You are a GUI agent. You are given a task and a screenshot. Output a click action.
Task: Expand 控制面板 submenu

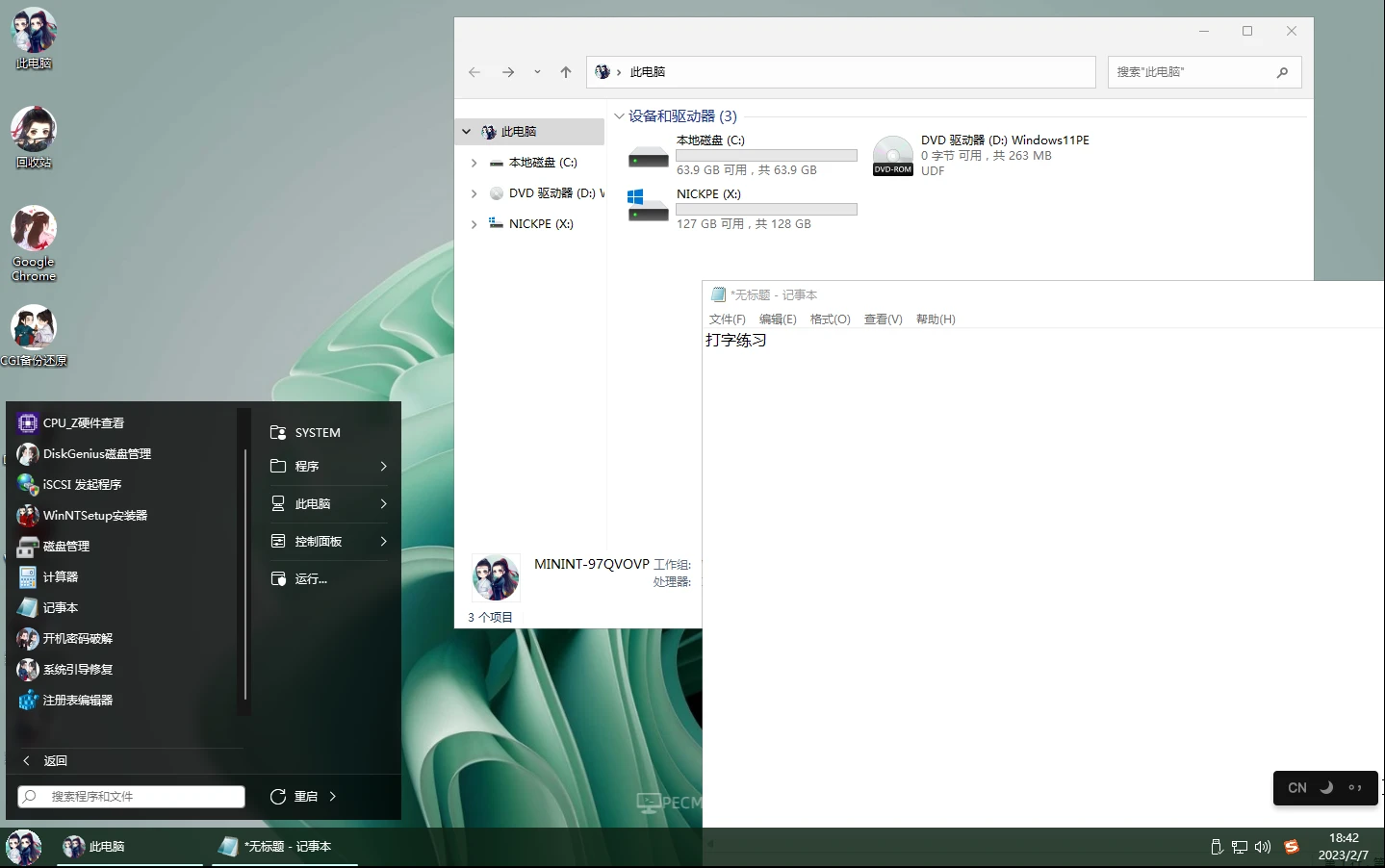click(x=383, y=541)
